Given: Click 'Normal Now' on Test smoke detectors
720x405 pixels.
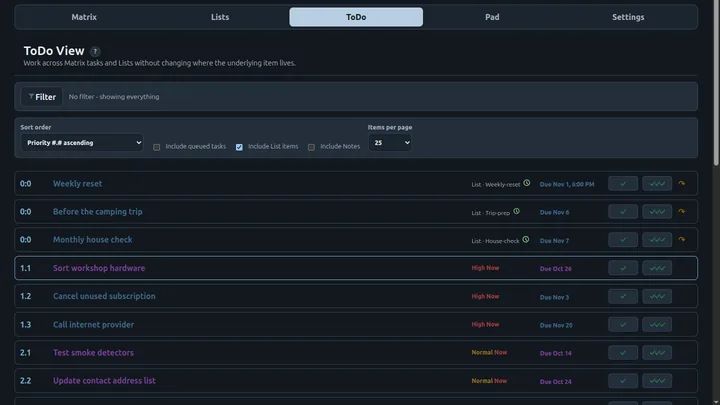Looking at the screenshot, I should (489, 353).
